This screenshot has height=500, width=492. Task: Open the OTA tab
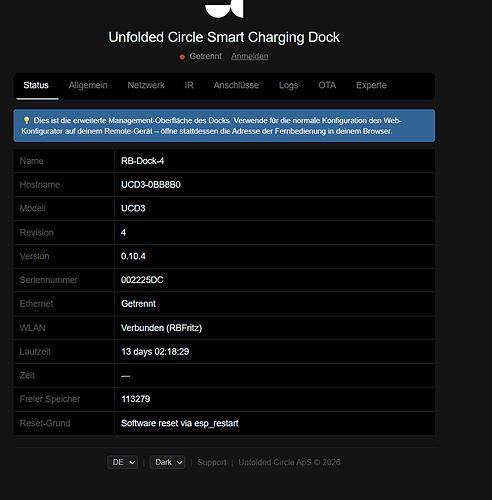point(327,85)
